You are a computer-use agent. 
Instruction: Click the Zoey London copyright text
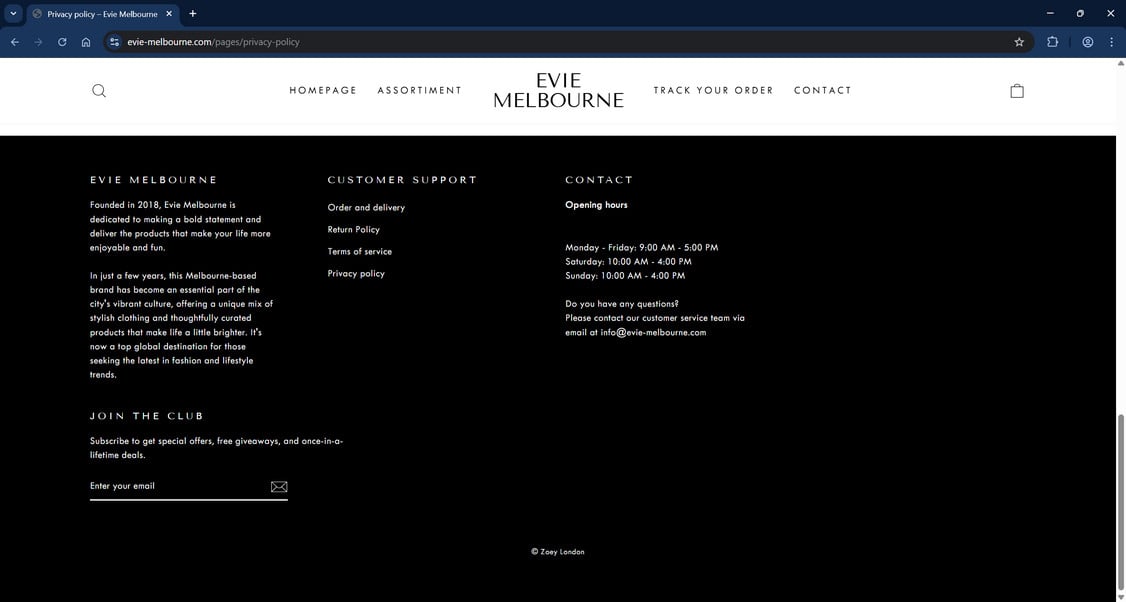pyautogui.click(x=558, y=552)
